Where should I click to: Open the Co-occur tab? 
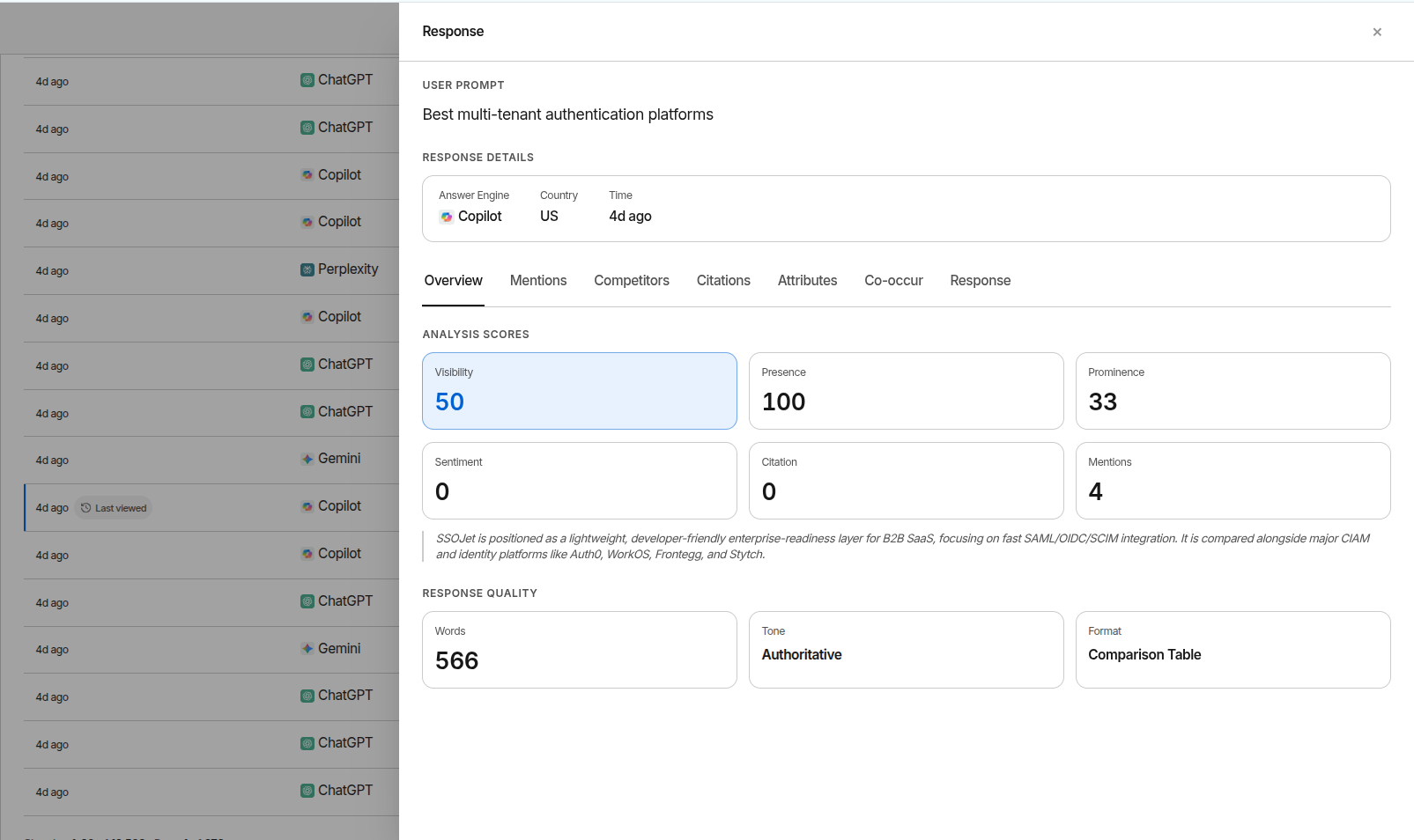click(893, 281)
